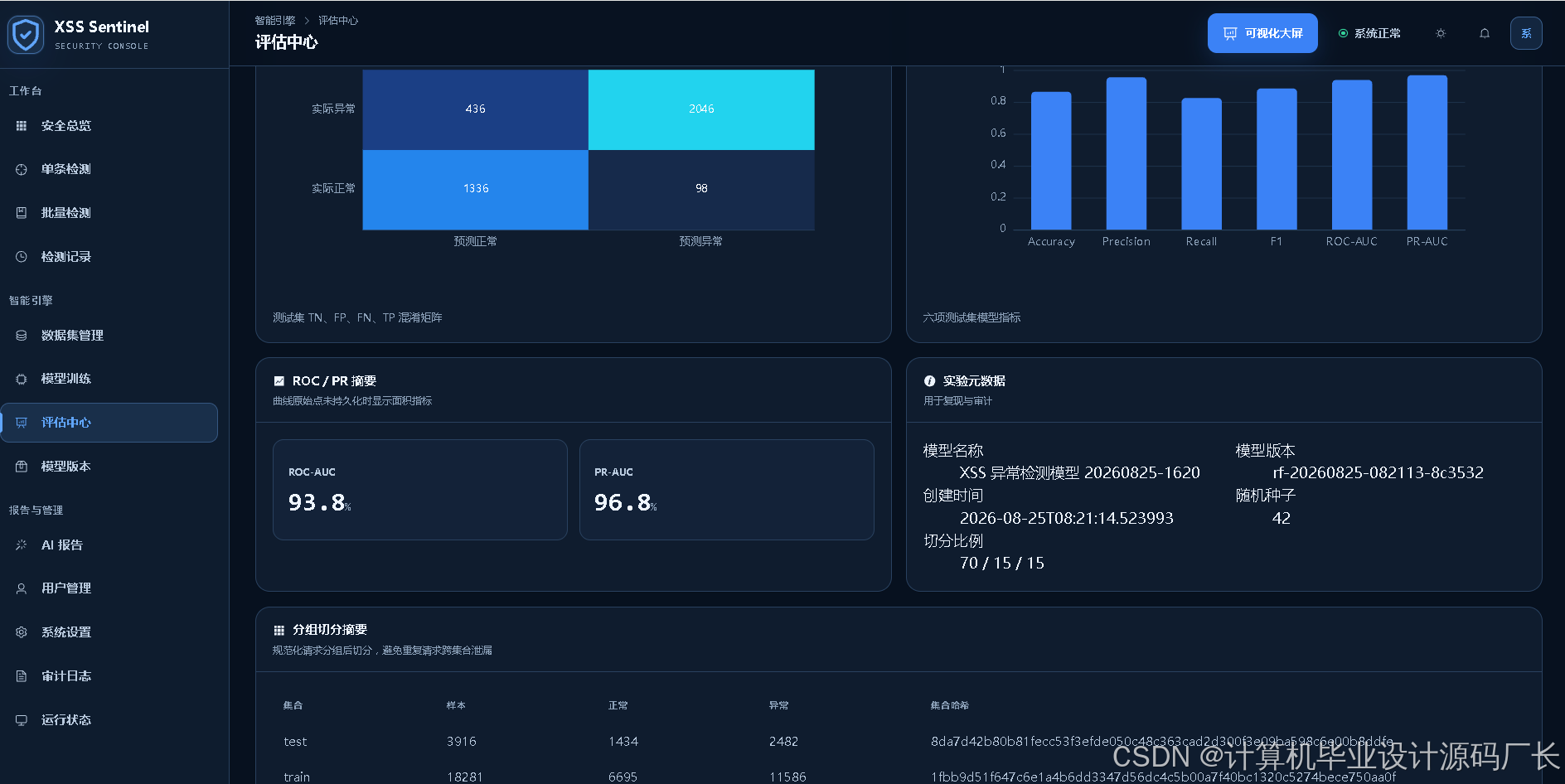Click the AI 报告 sparkle icon
Image resolution: width=1565 pixels, height=784 pixels.
point(22,545)
